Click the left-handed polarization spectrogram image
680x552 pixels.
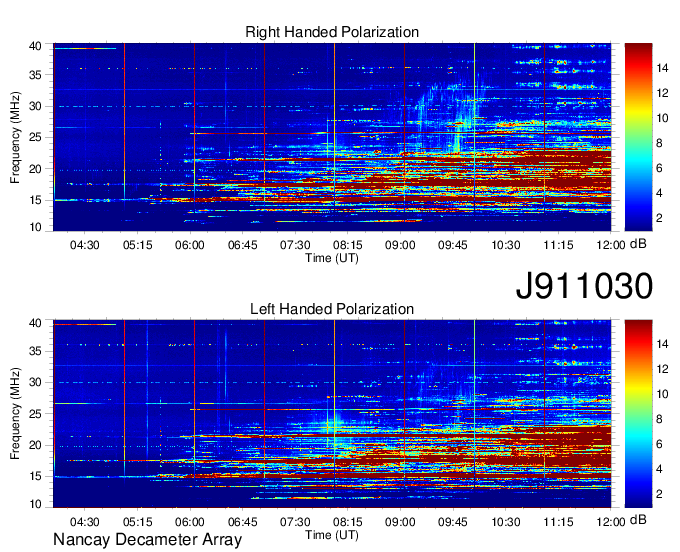click(332, 414)
